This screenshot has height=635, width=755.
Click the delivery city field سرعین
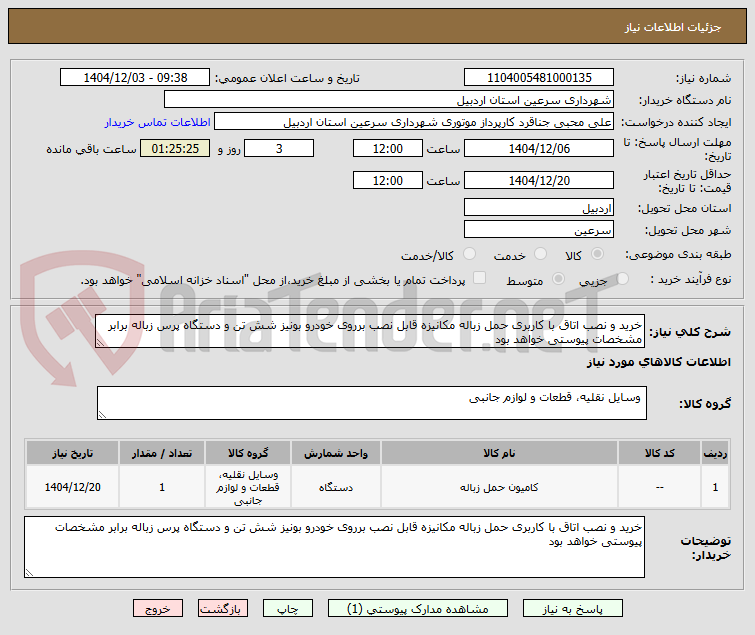point(539,229)
